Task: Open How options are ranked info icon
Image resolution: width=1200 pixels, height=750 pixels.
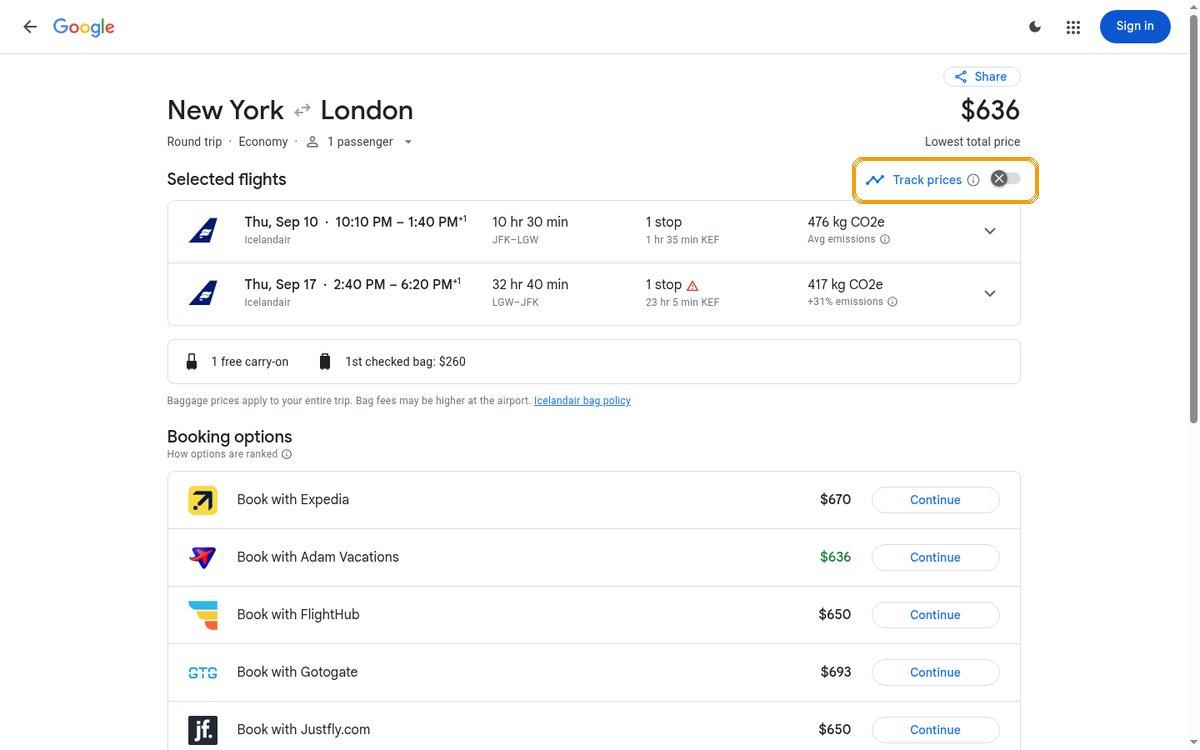Action: point(287,454)
